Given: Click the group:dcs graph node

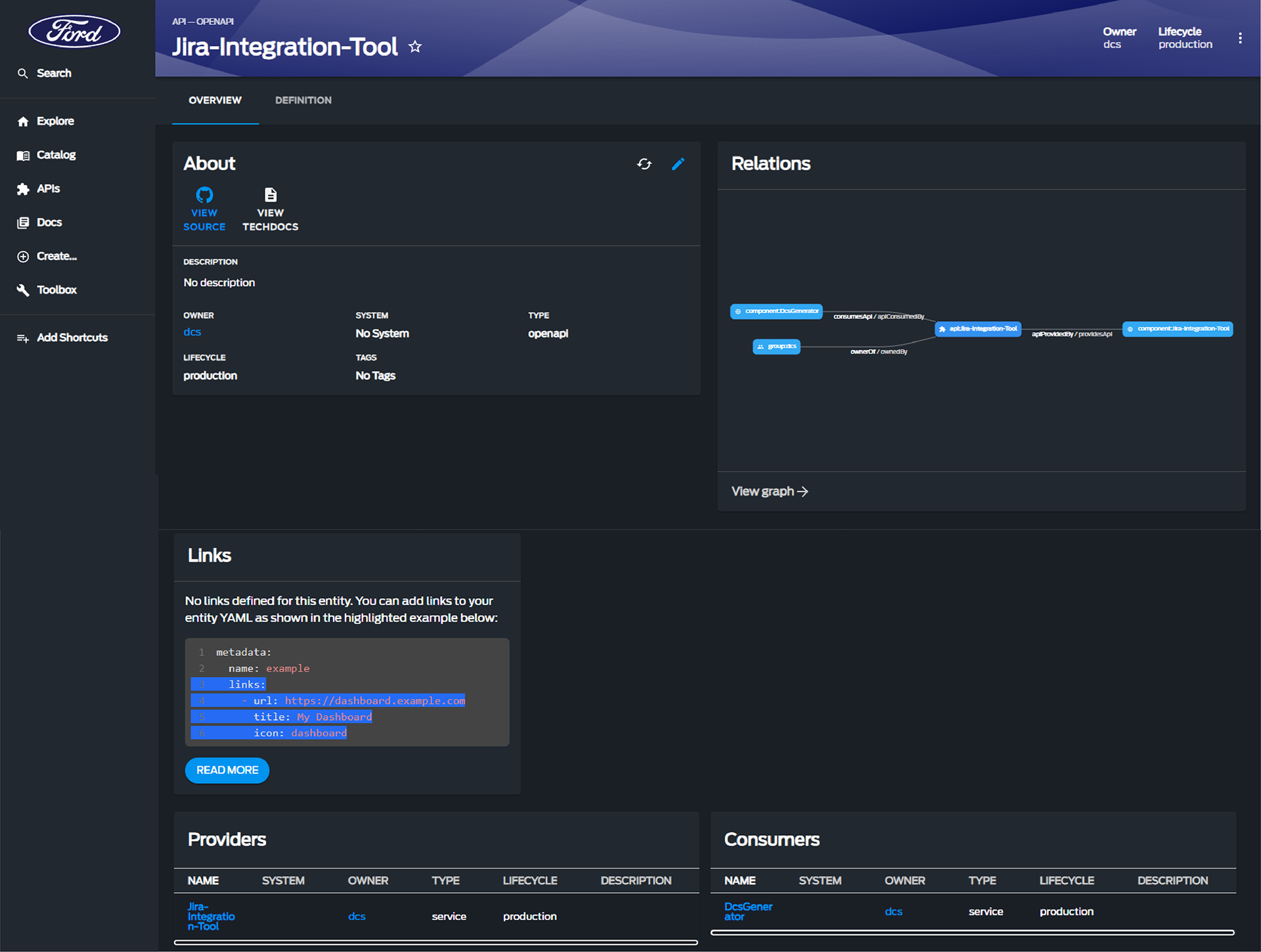Looking at the screenshot, I should tap(776, 347).
